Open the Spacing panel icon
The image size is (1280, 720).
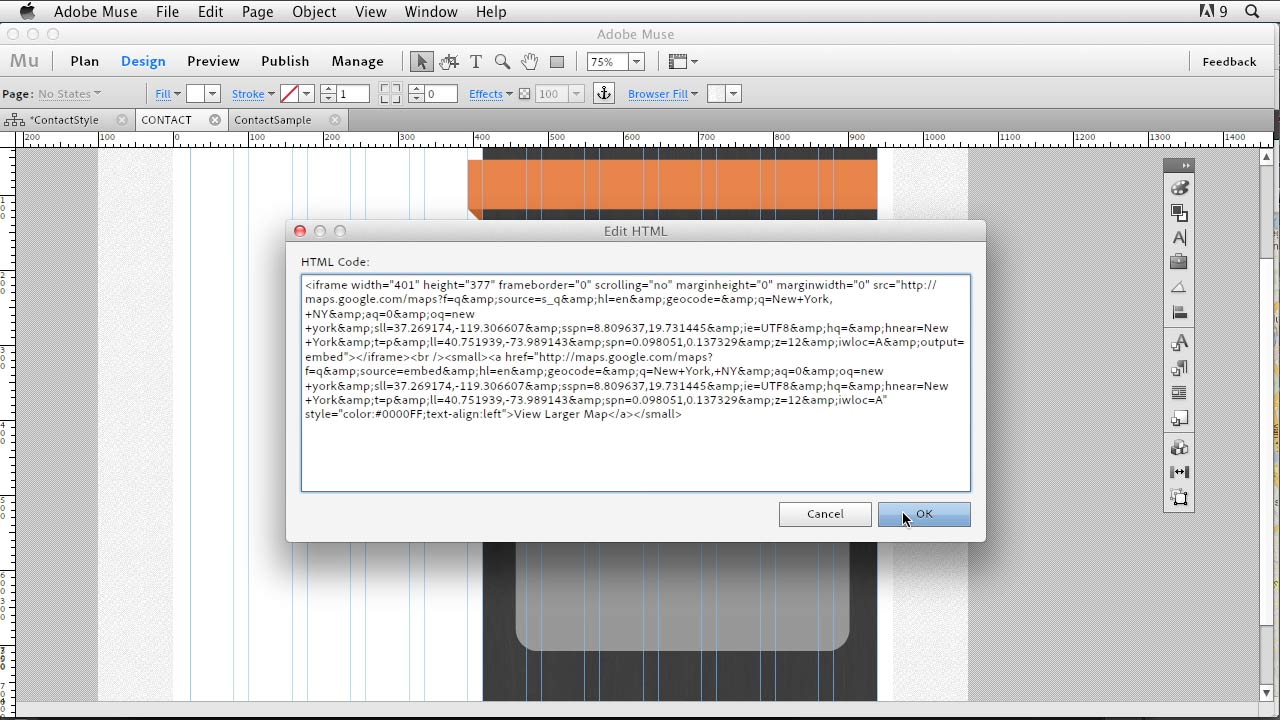pos(1180,472)
